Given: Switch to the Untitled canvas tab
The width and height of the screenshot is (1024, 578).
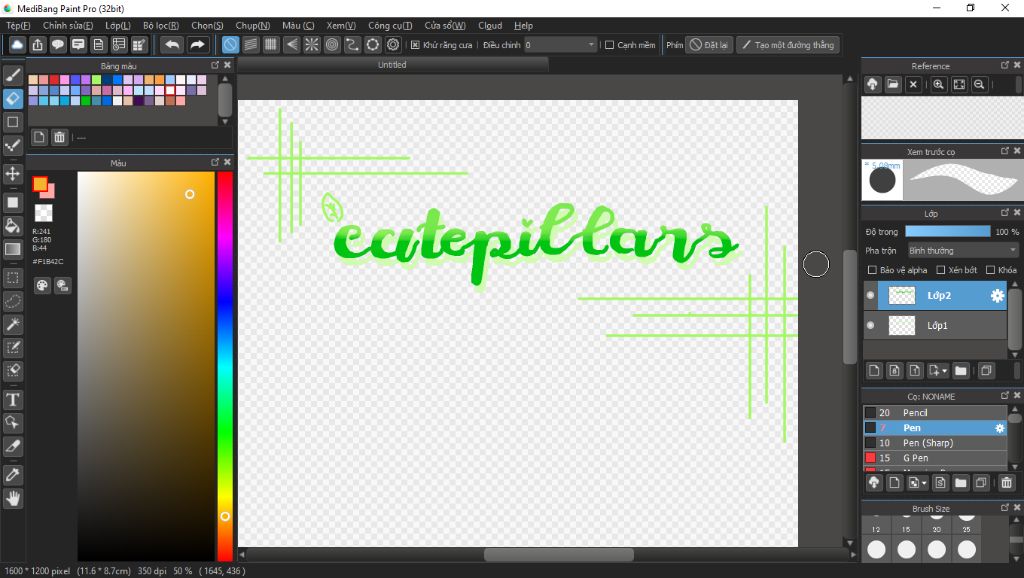Looking at the screenshot, I should (x=392, y=65).
